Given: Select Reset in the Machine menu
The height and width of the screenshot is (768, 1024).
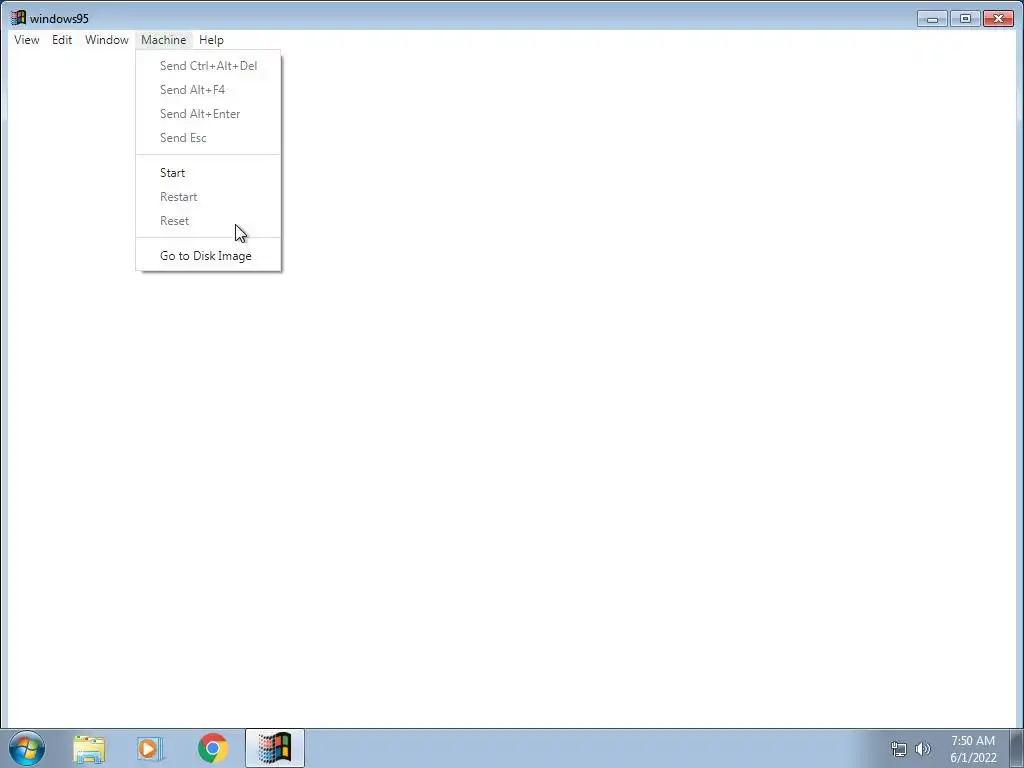Looking at the screenshot, I should (x=208, y=221).
